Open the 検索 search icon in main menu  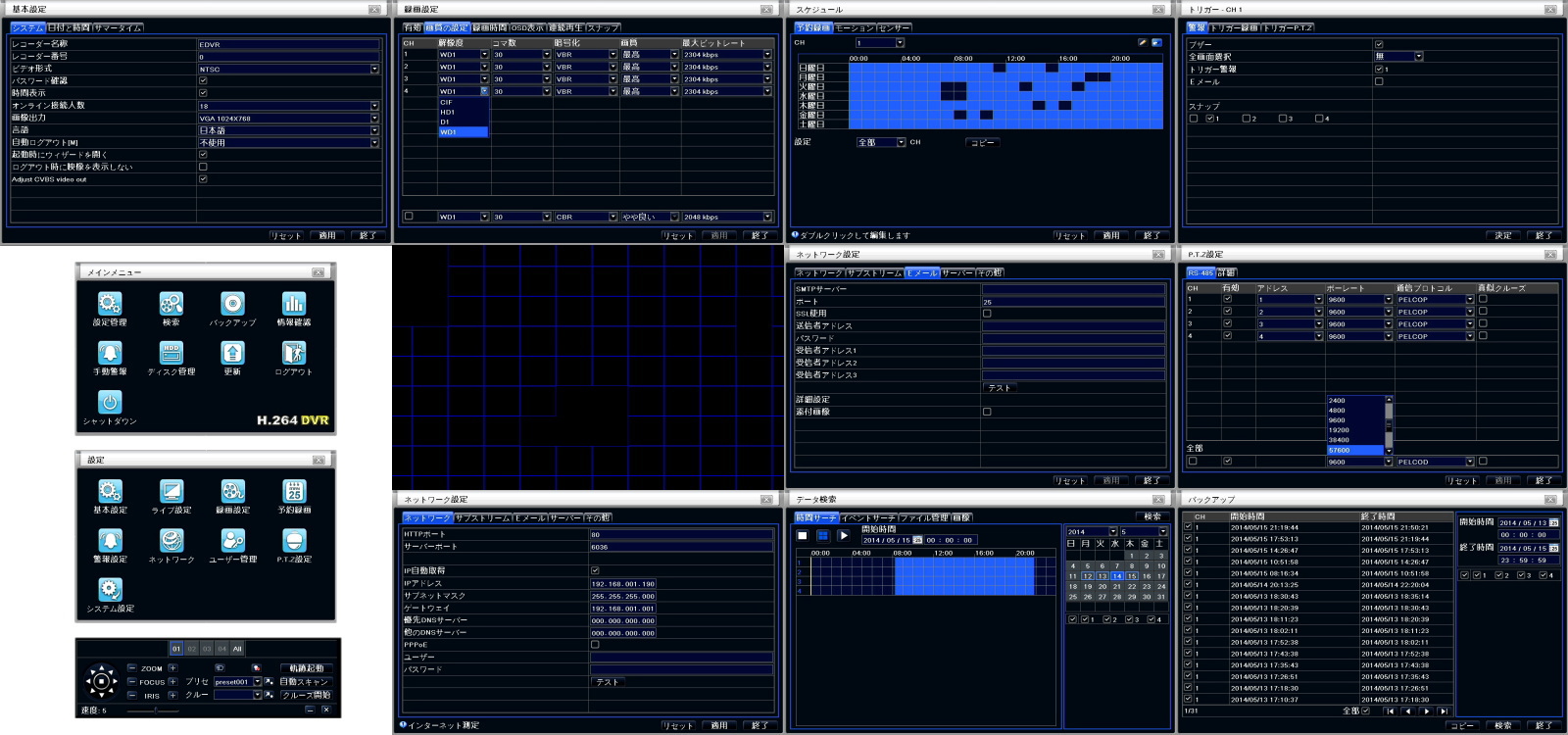tap(171, 304)
